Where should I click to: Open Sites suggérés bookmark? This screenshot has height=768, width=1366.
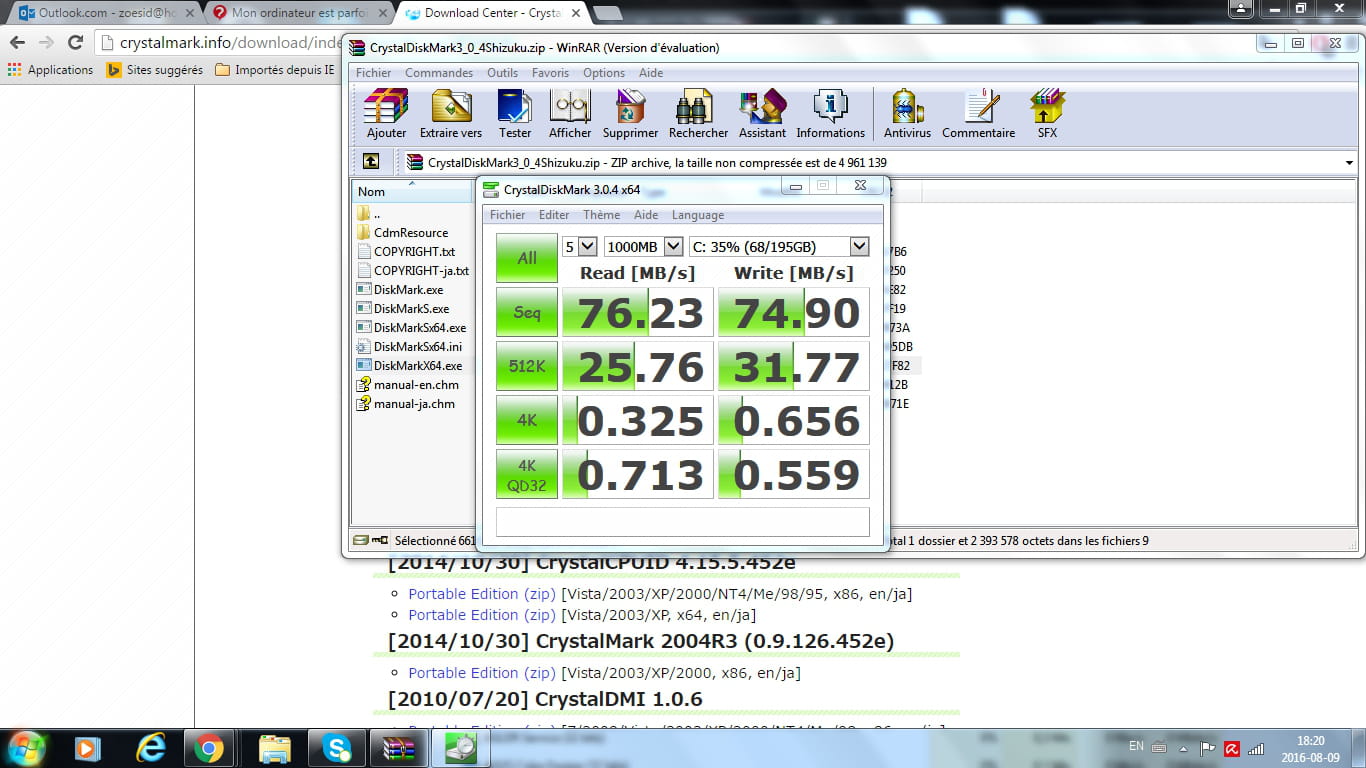coord(155,70)
